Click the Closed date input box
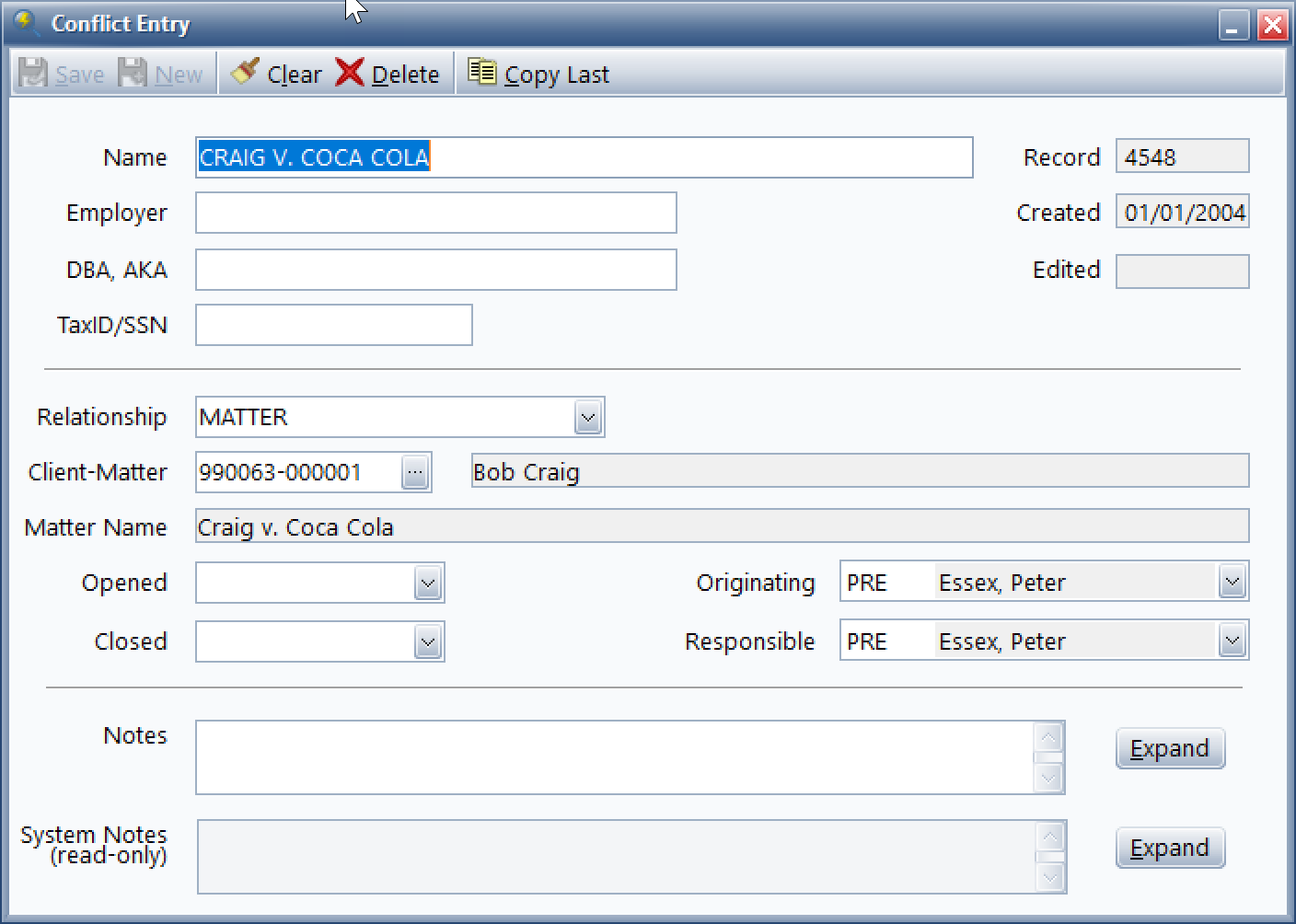 point(305,641)
